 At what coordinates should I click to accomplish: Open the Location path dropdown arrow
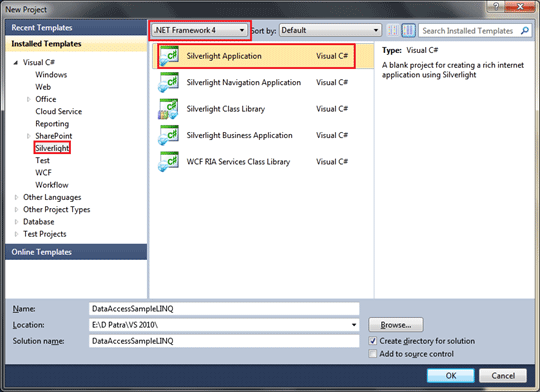[x=354, y=325]
